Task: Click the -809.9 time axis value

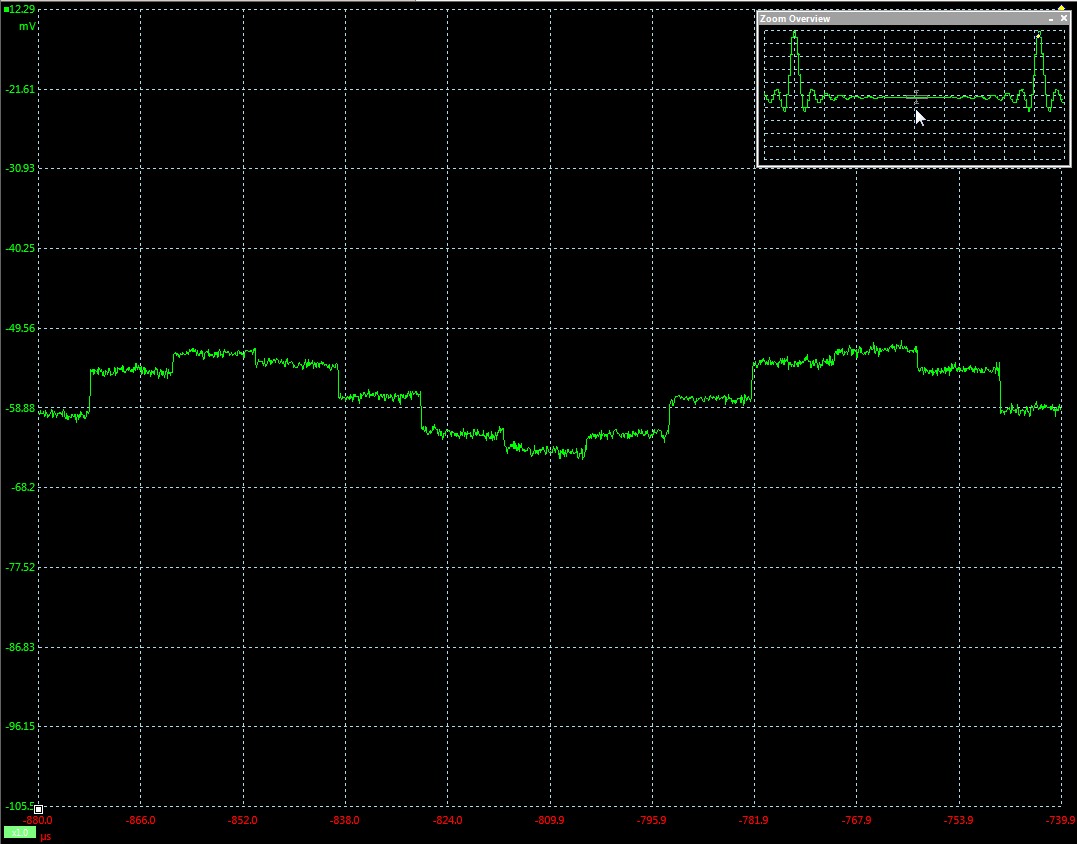Action: coord(550,820)
